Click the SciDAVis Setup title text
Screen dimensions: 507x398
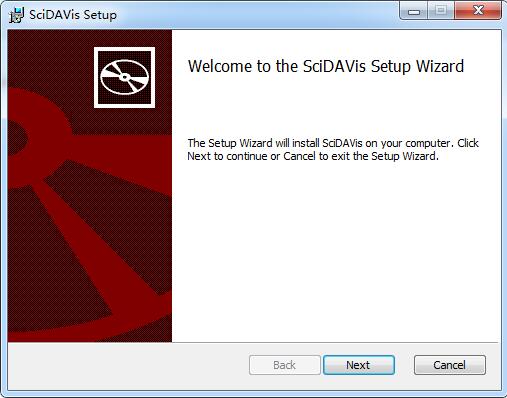tap(73, 15)
